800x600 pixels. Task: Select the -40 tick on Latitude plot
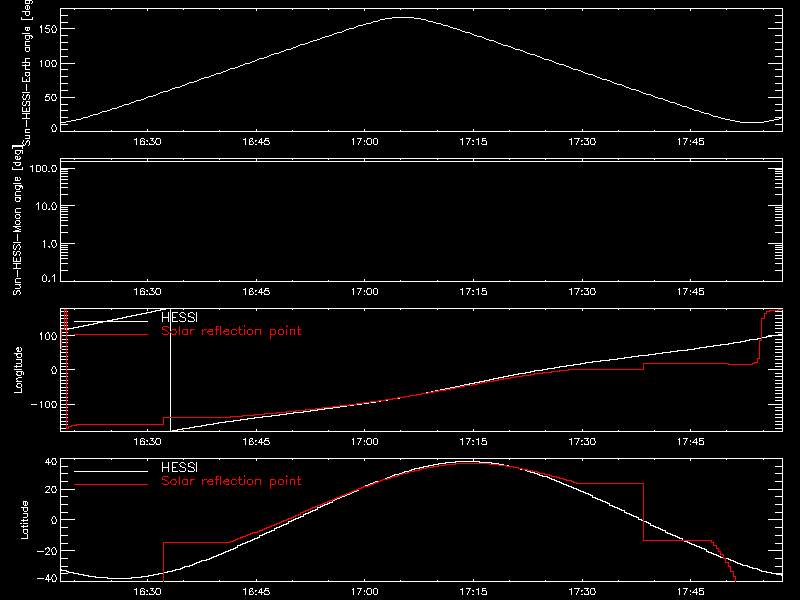coord(47,578)
